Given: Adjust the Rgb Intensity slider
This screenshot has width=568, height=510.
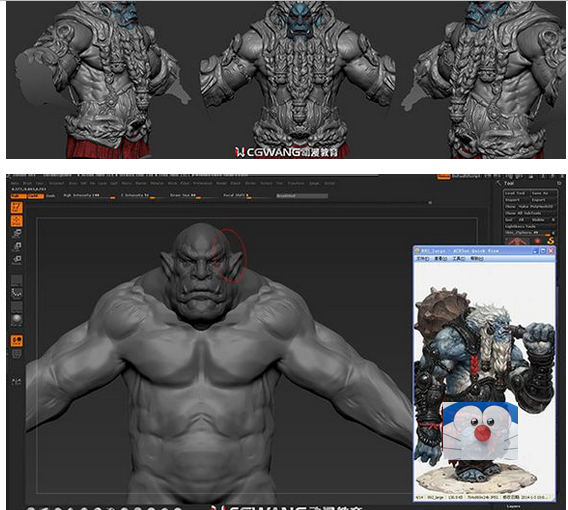Looking at the screenshot, I should [89, 196].
